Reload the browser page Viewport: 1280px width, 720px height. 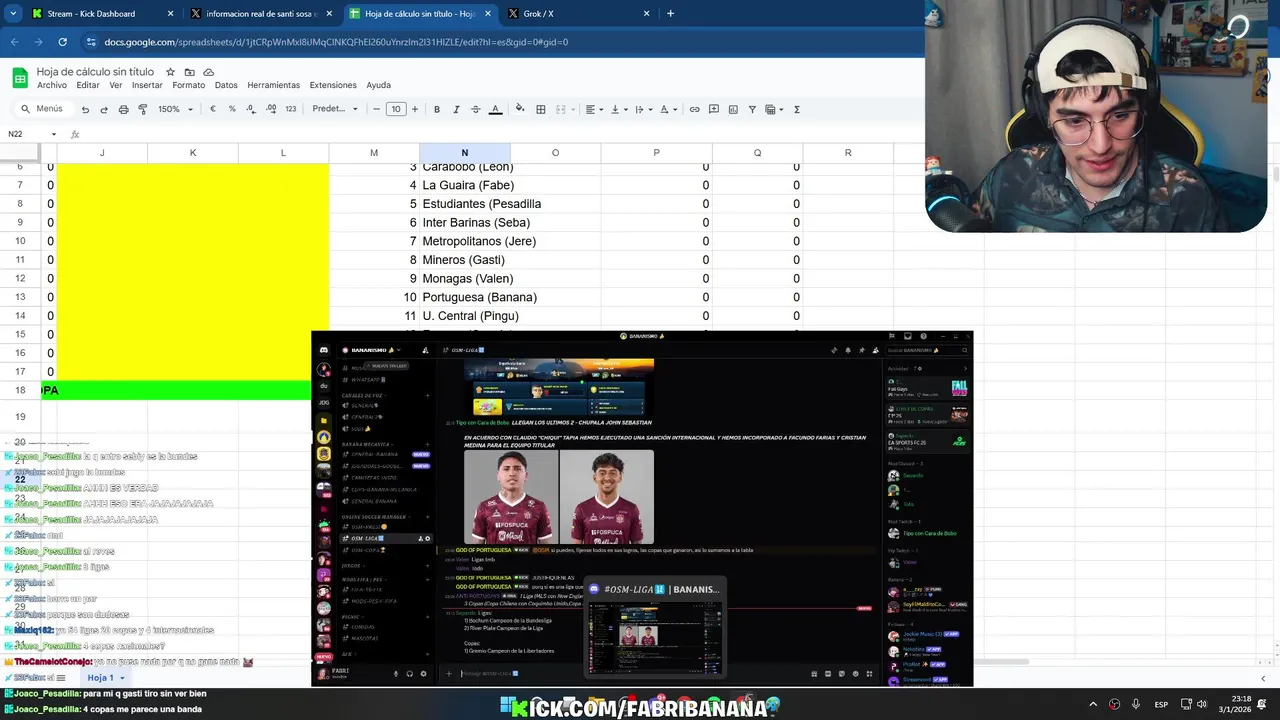(x=62, y=42)
